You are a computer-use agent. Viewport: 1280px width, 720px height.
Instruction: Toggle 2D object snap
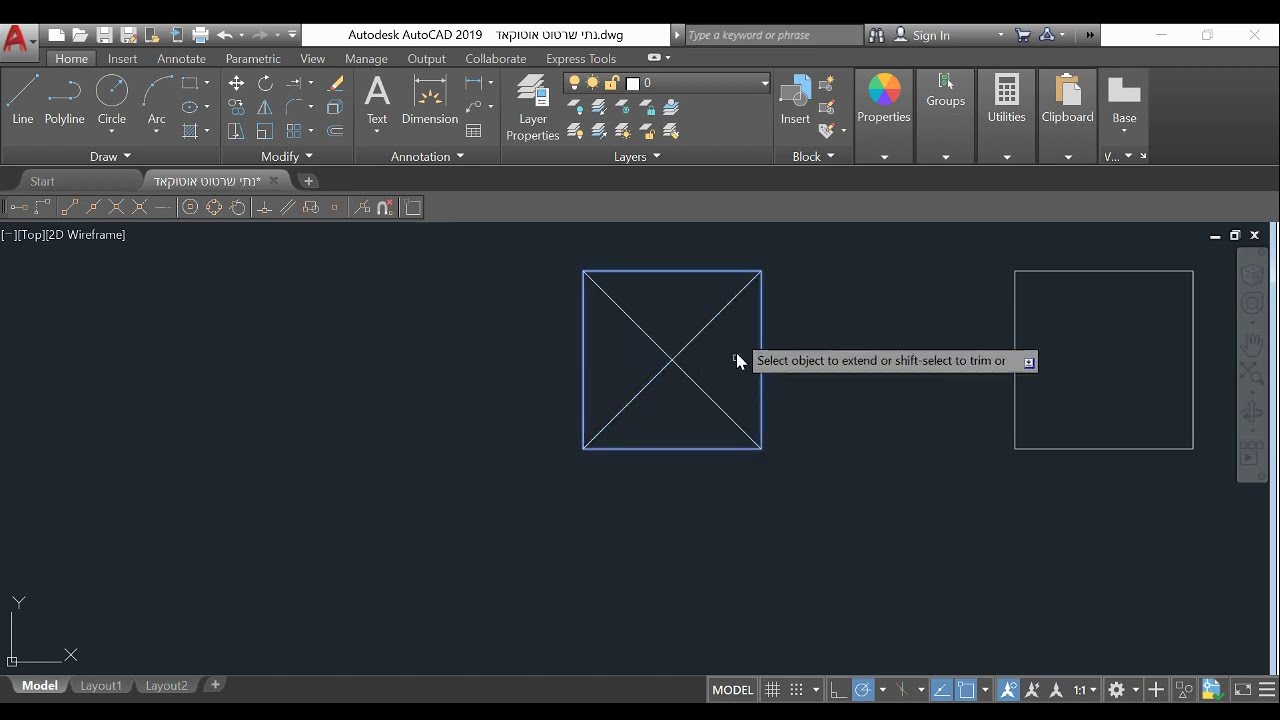click(966, 690)
